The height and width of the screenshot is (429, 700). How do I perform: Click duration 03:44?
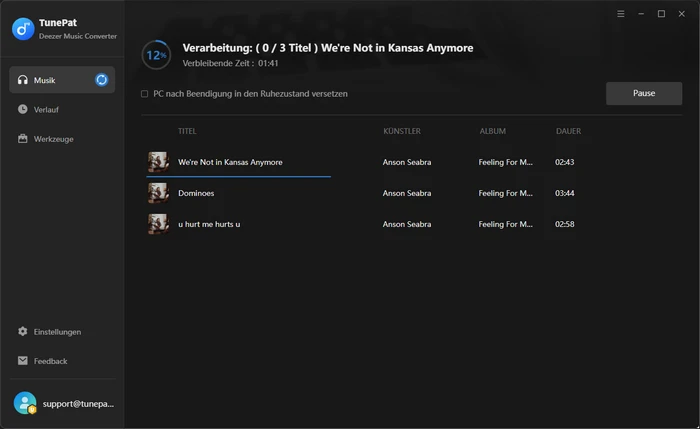(564, 193)
